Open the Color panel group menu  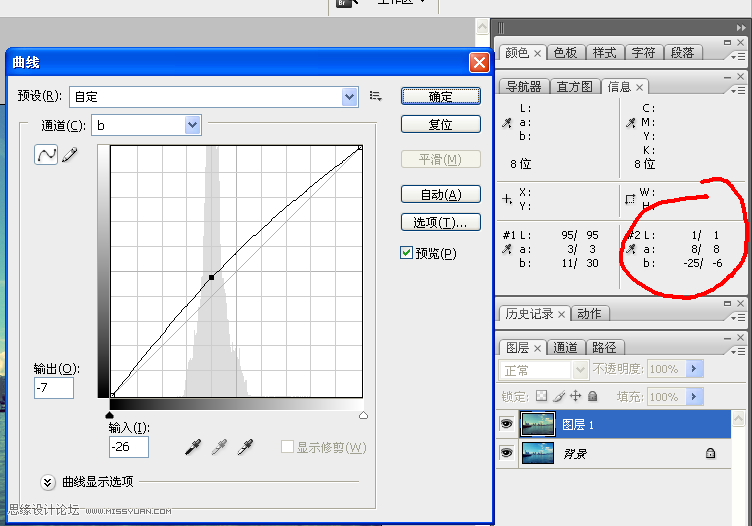(738, 57)
